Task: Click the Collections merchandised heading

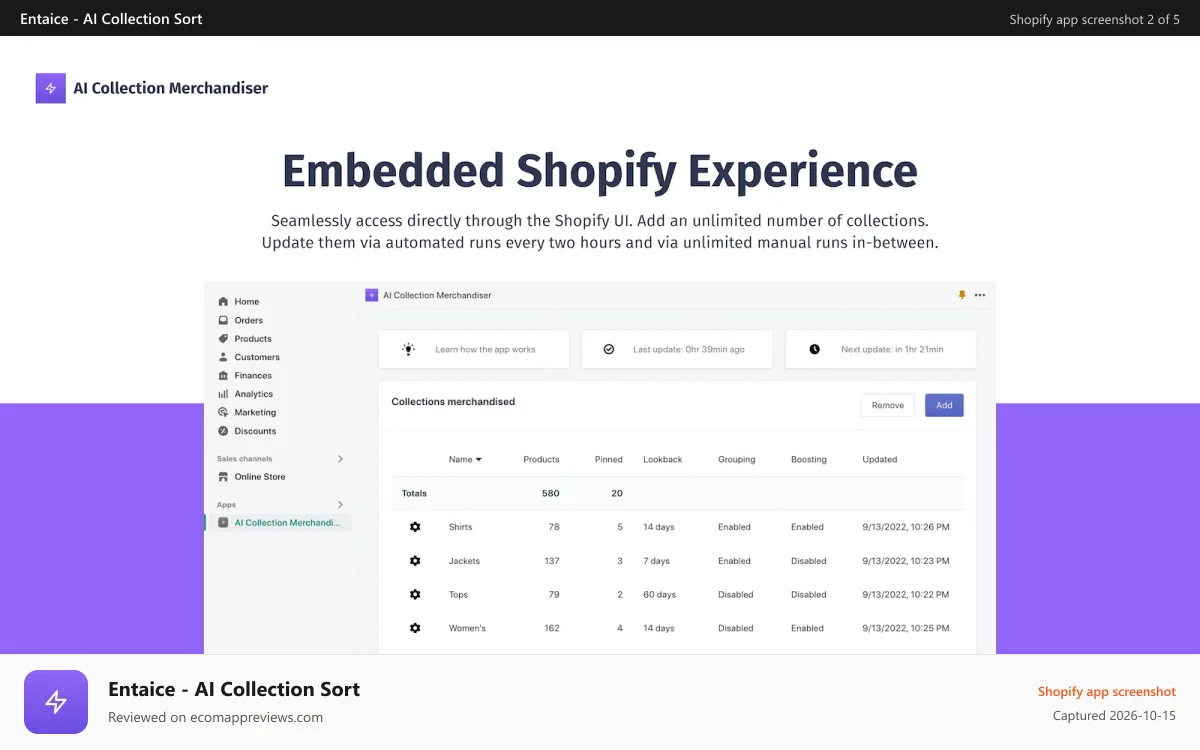Action: coord(453,402)
